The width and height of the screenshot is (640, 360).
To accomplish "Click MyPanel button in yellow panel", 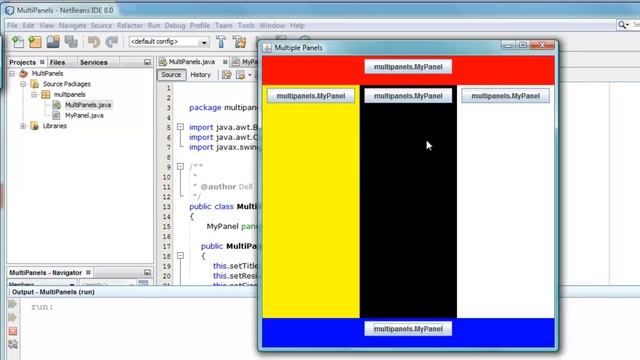I will tap(311, 96).
